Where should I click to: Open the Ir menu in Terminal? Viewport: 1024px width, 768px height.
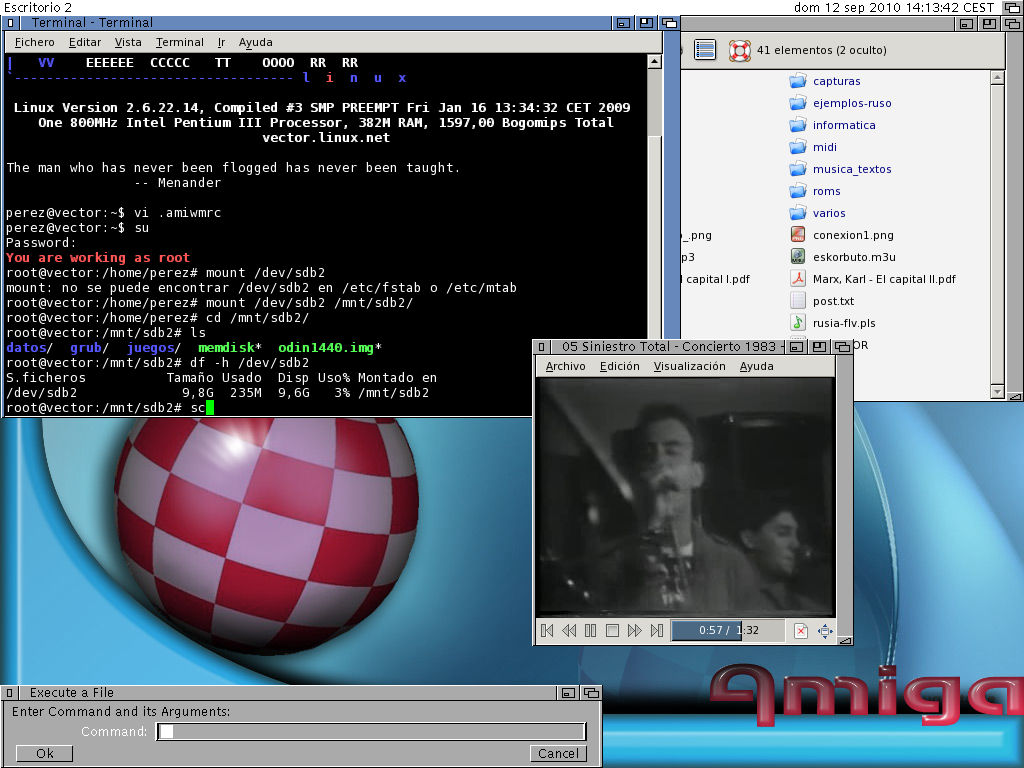tap(221, 42)
